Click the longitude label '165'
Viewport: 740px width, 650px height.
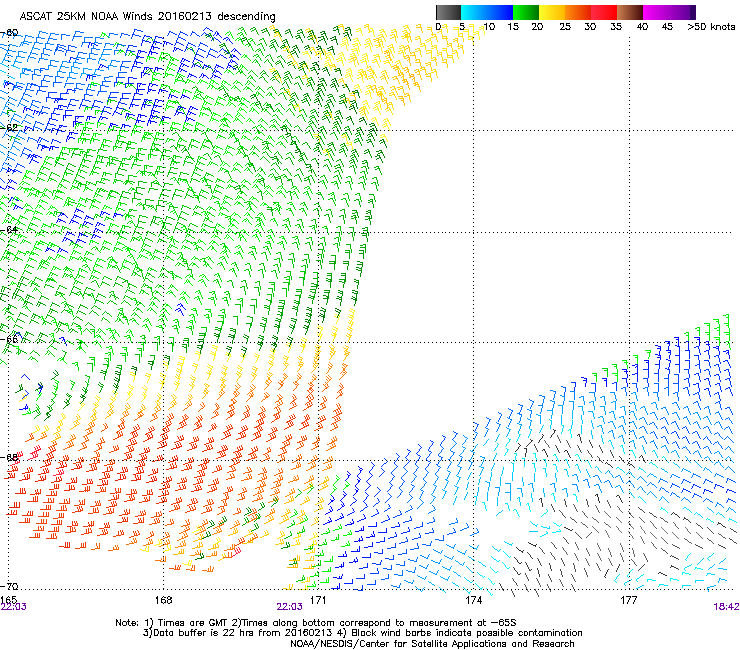[x=8, y=599]
